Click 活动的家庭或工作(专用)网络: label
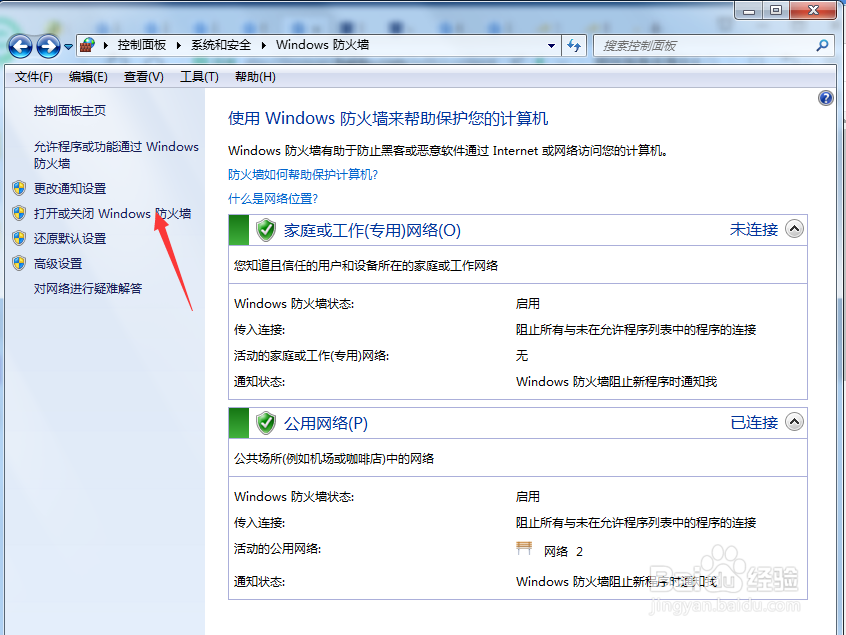This screenshot has width=846, height=635. tap(311, 356)
